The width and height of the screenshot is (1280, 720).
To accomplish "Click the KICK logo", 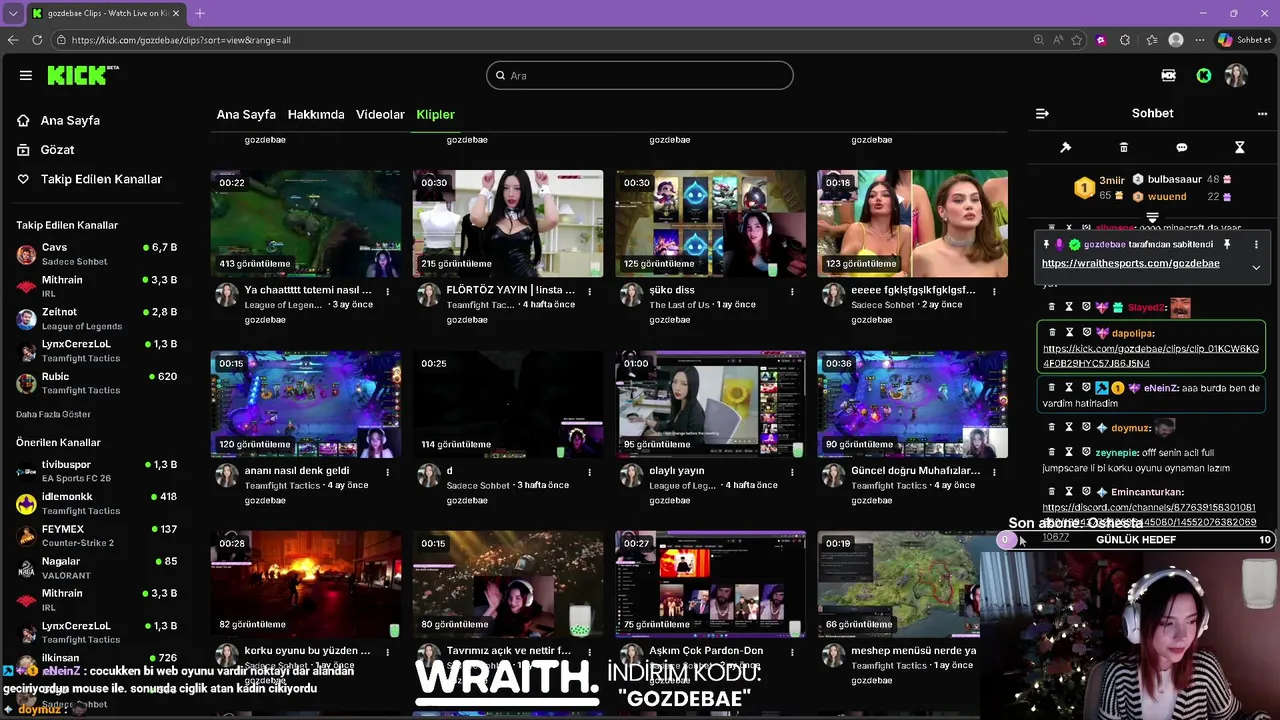I will coord(82,75).
